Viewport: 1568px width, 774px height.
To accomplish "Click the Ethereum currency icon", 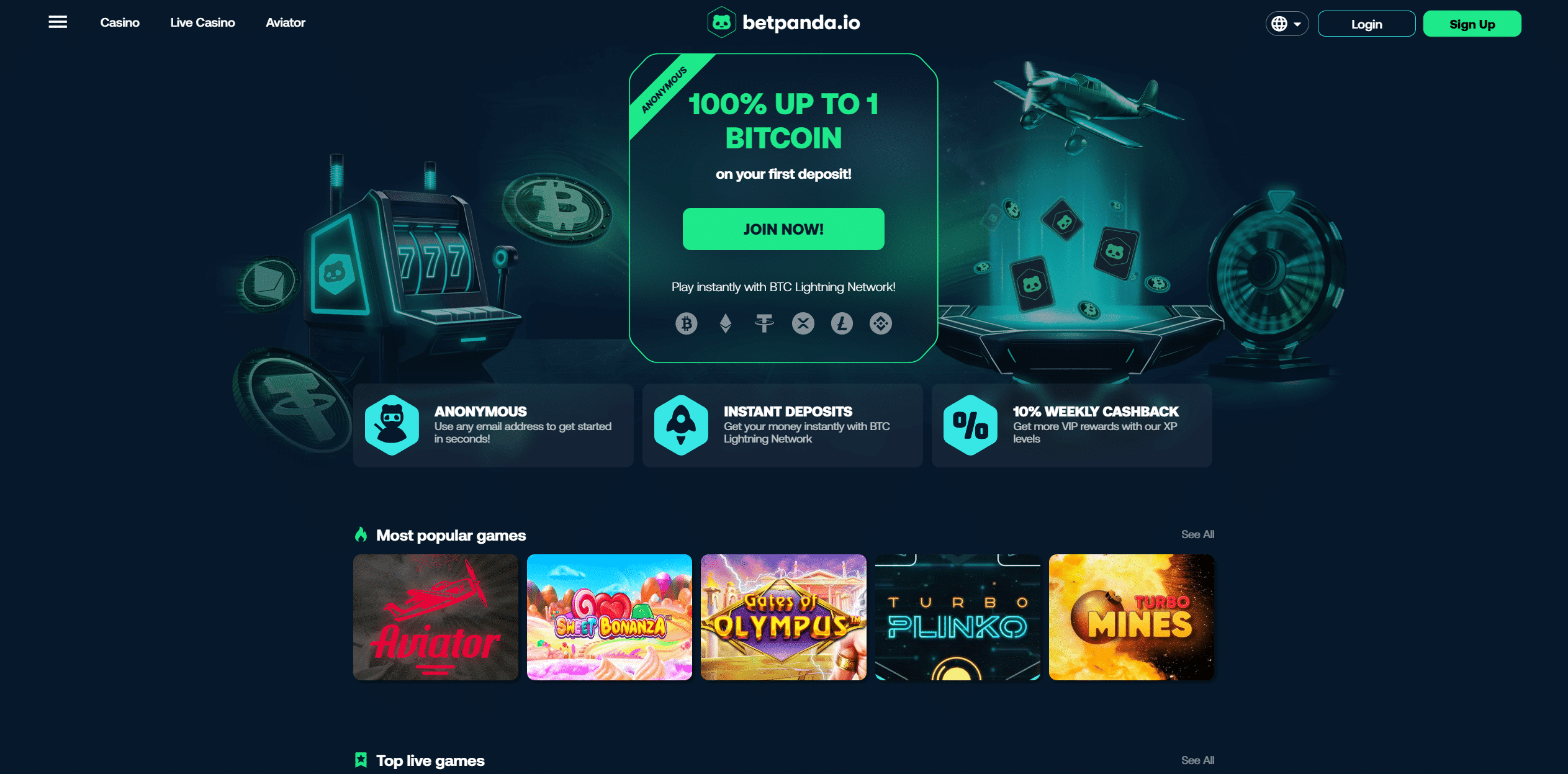I will 725,323.
